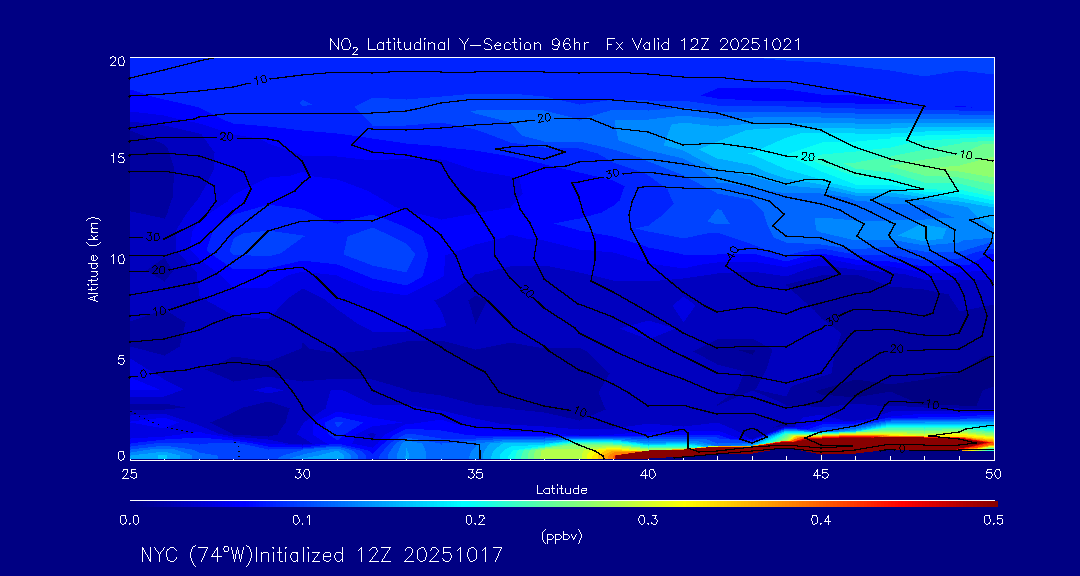1080x576 pixels.
Task: Click the NYC (74°W) Initialized footer text
Action: click(x=321, y=554)
